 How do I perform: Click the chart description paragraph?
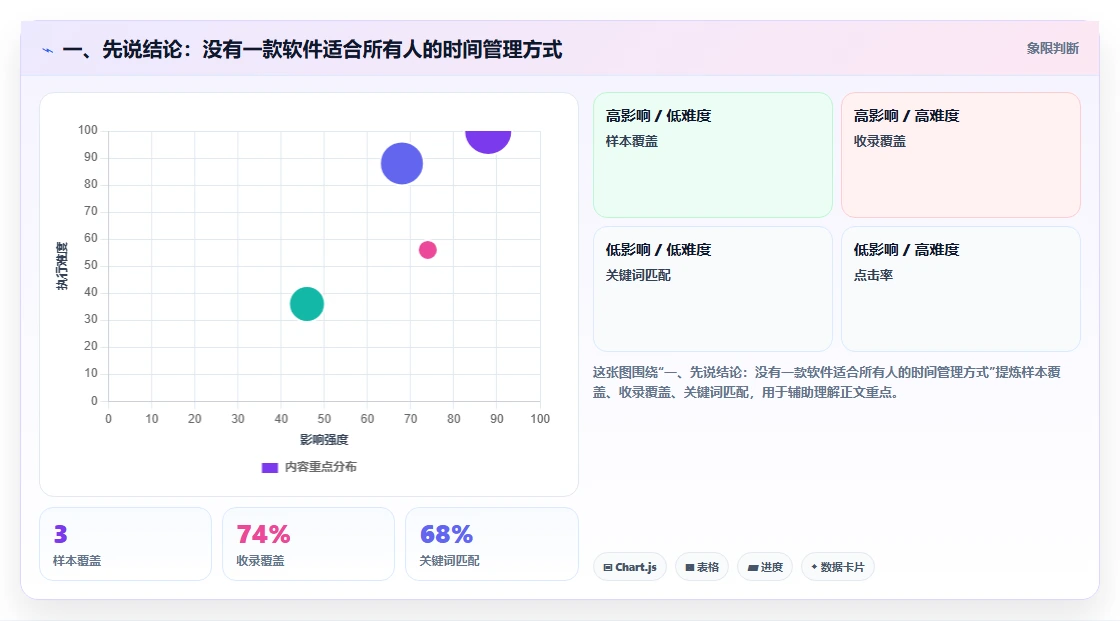click(826, 382)
